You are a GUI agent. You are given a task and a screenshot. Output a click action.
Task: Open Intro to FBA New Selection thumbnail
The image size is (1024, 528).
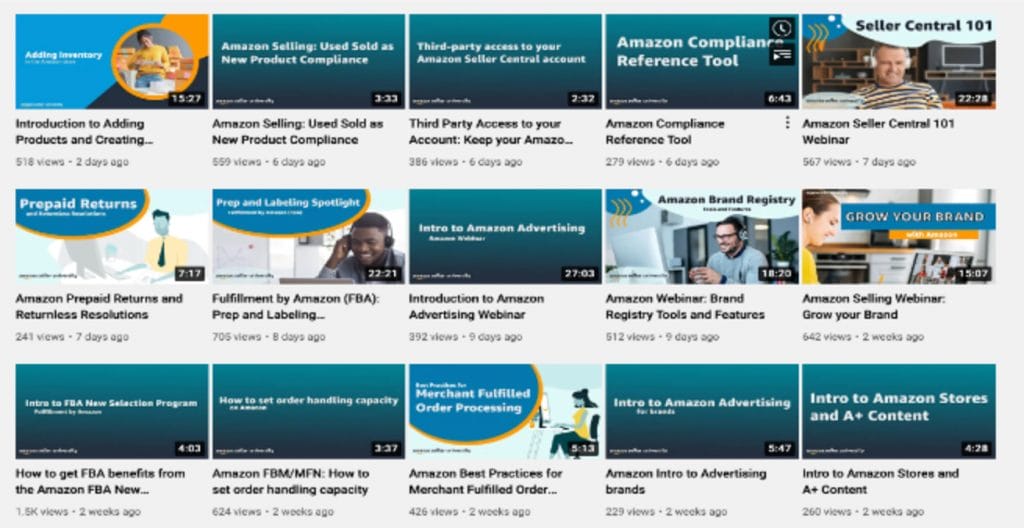(x=112, y=412)
